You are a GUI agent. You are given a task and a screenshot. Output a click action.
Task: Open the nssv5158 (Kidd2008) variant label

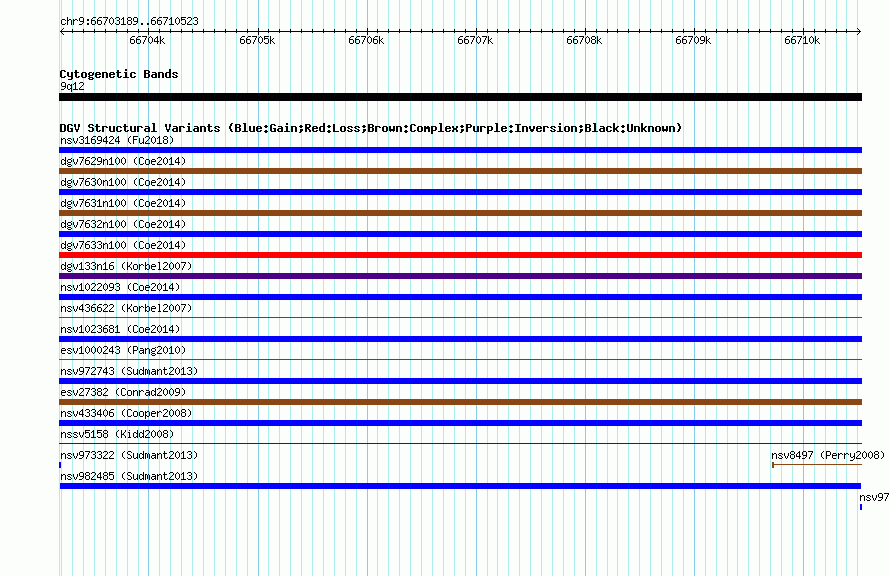tap(117, 434)
